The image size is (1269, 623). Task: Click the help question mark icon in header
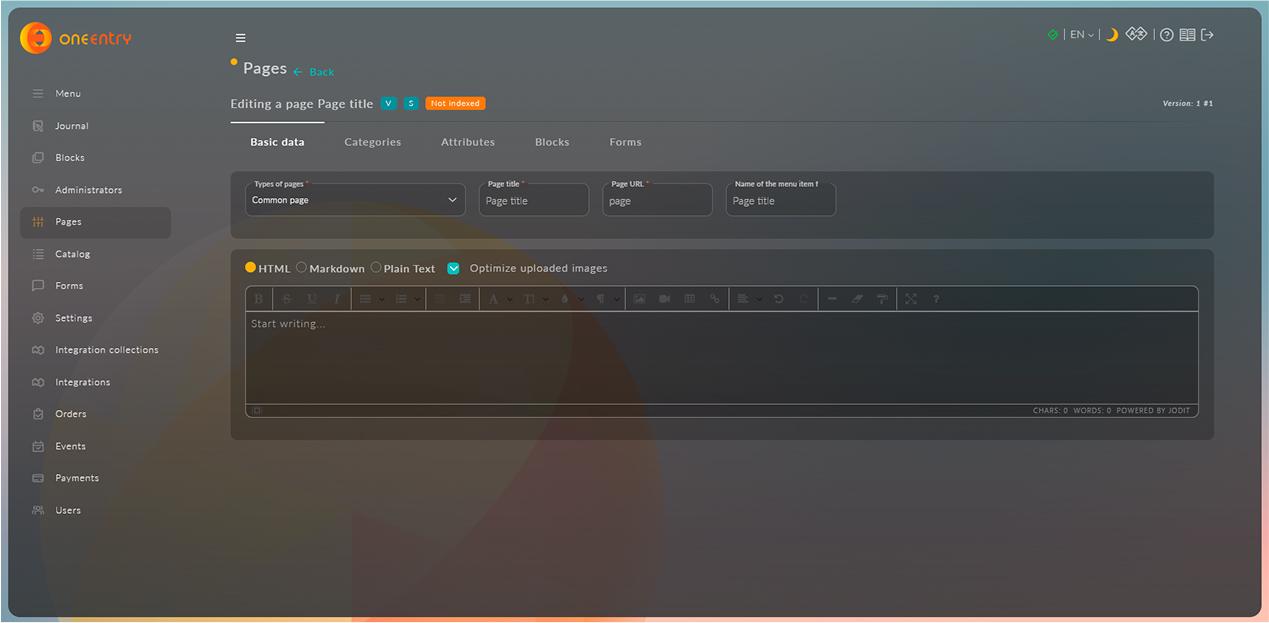pyautogui.click(x=1166, y=35)
